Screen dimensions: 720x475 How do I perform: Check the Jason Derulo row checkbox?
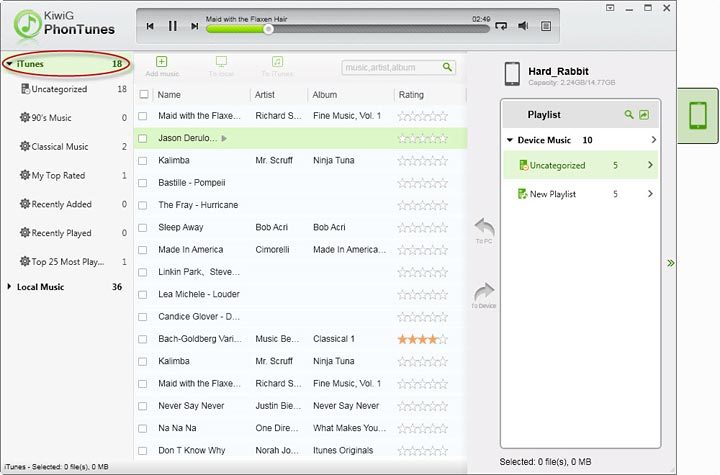tap(143, 138)
